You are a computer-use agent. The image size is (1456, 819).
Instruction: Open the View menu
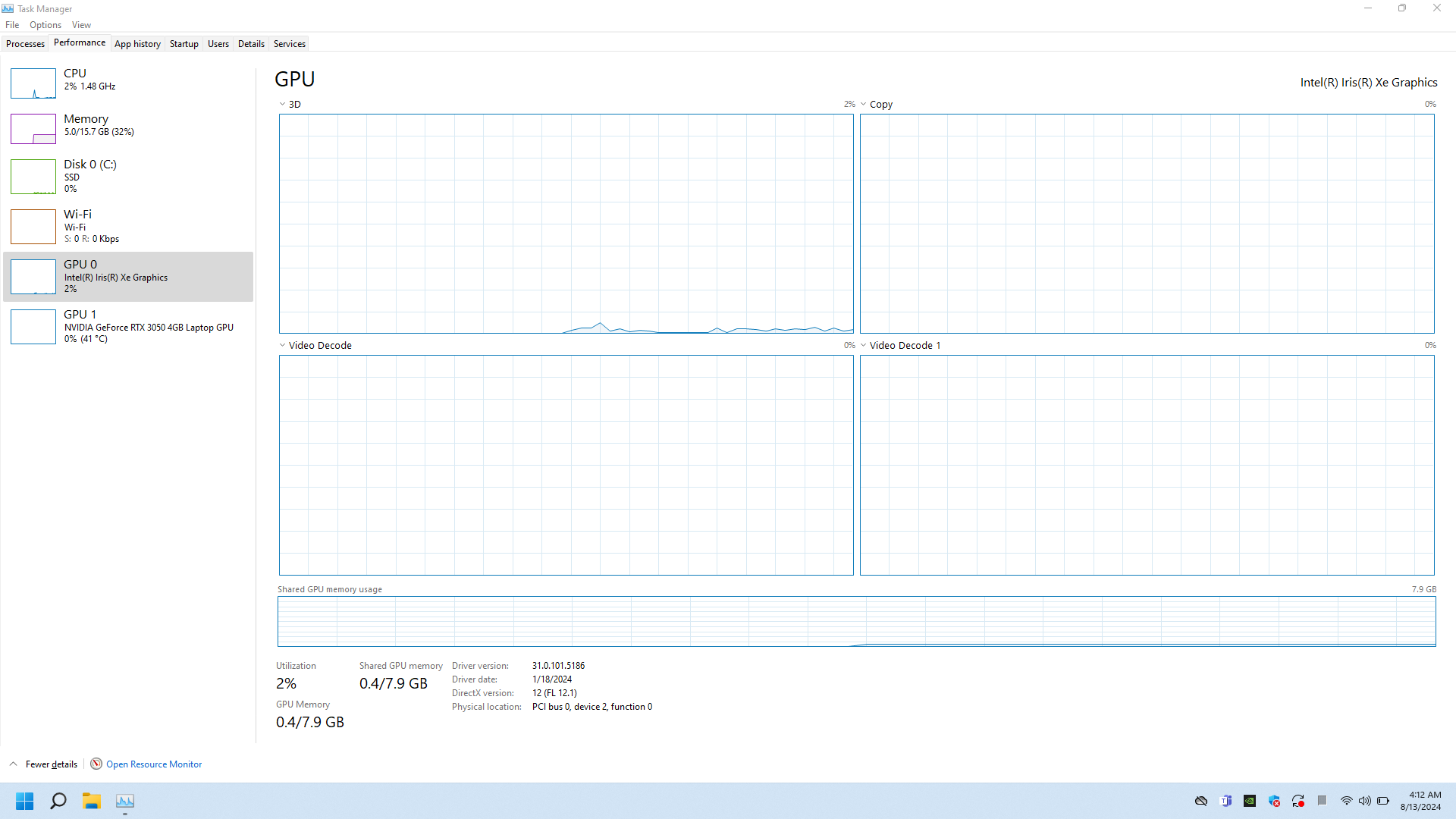81,25
